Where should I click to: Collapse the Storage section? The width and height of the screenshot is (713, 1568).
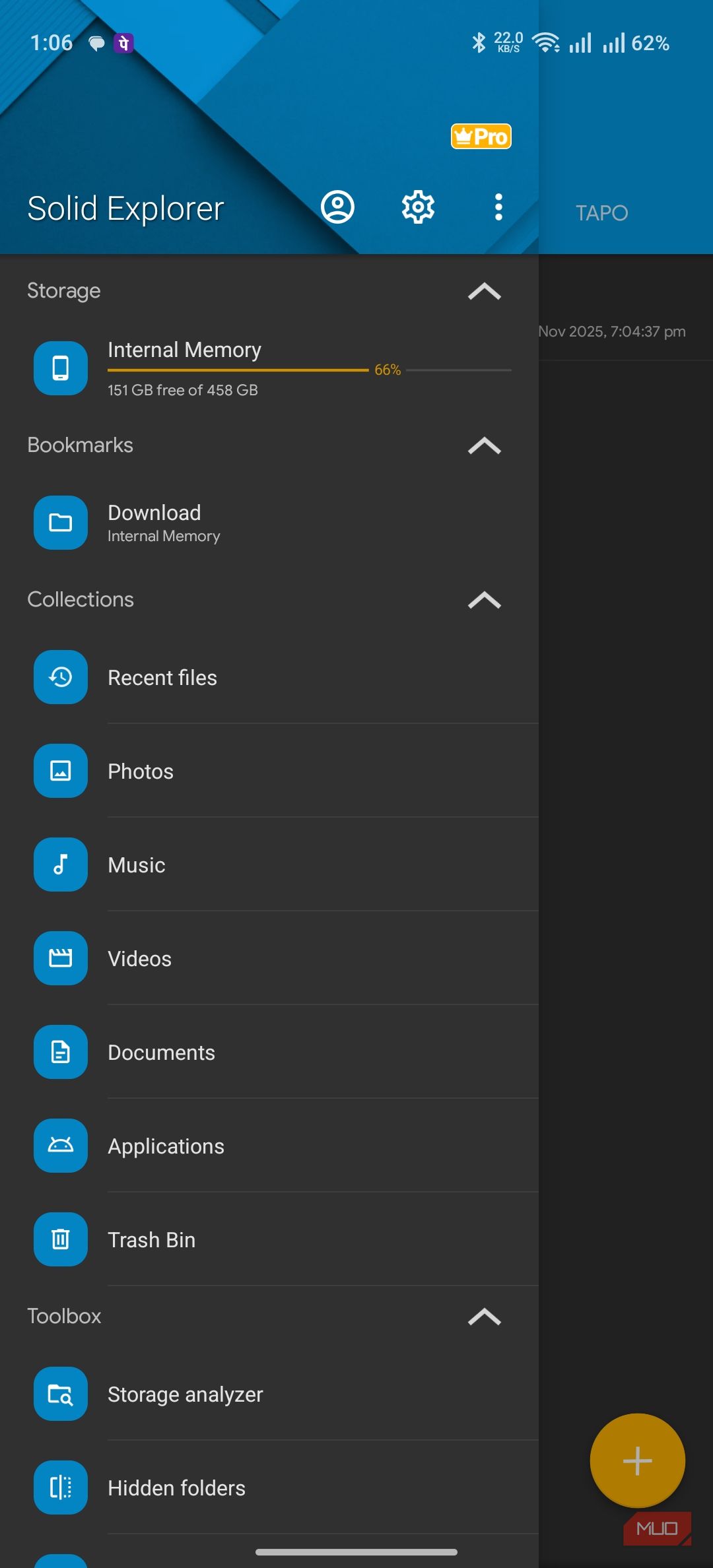click(485, 291)
